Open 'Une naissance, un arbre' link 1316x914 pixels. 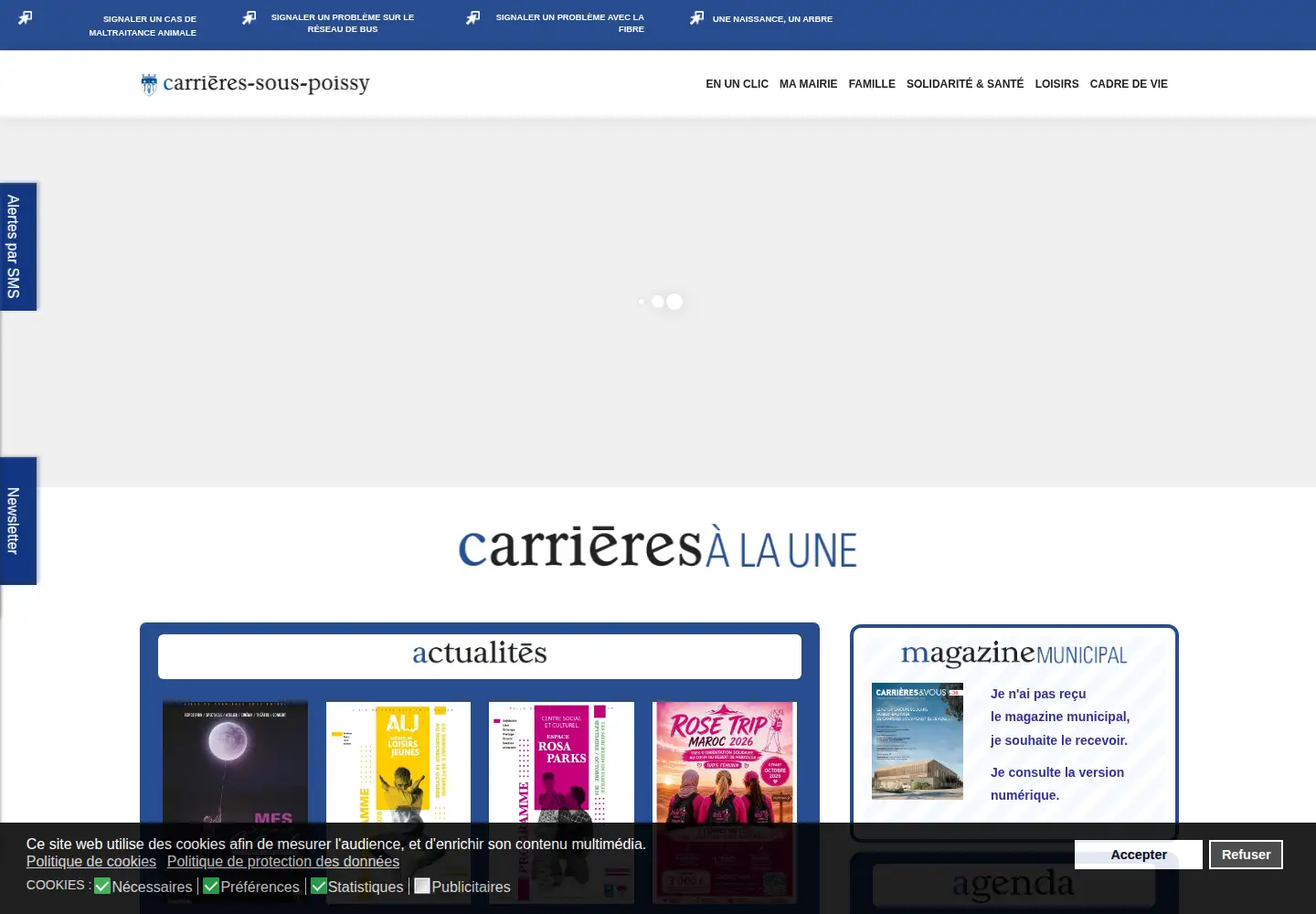pyautogui.click(x=772, y=18)
